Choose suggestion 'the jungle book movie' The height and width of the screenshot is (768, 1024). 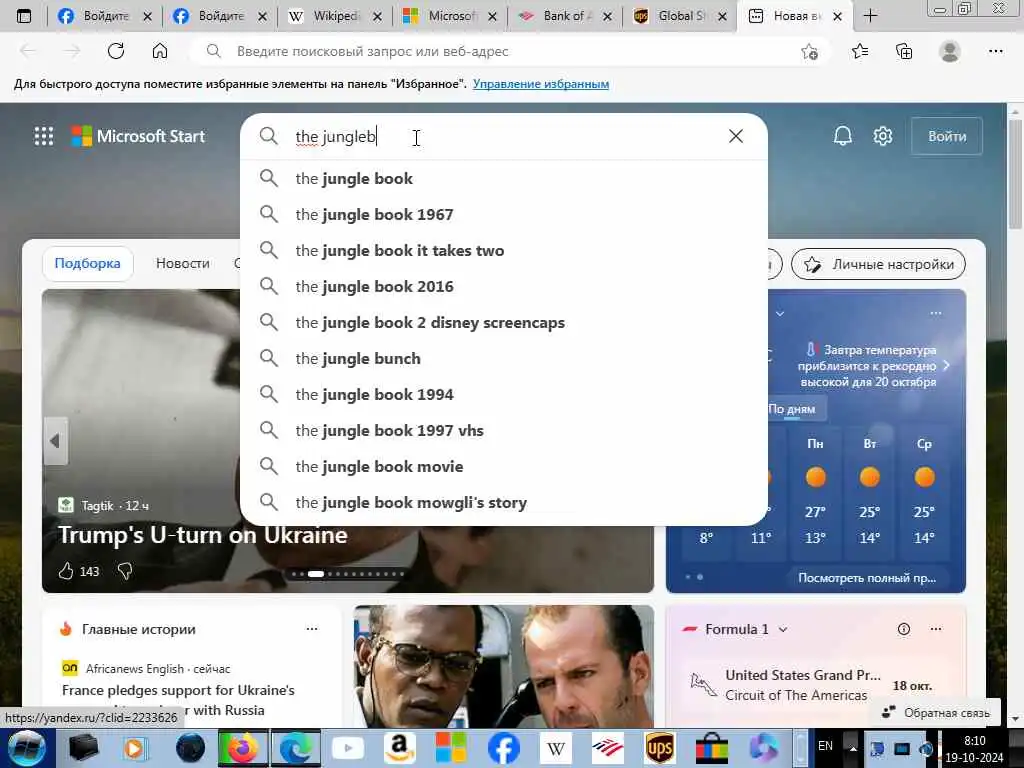(504, 466)
